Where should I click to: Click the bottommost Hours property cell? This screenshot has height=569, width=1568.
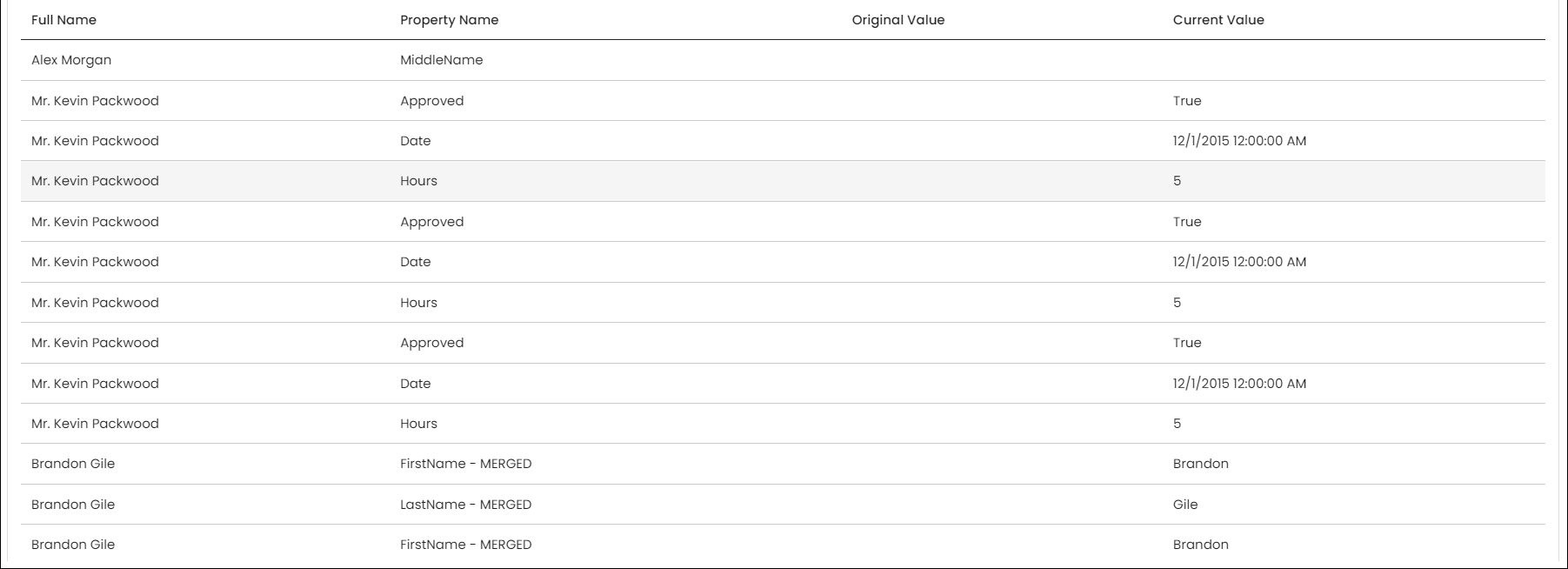(418, 424)
